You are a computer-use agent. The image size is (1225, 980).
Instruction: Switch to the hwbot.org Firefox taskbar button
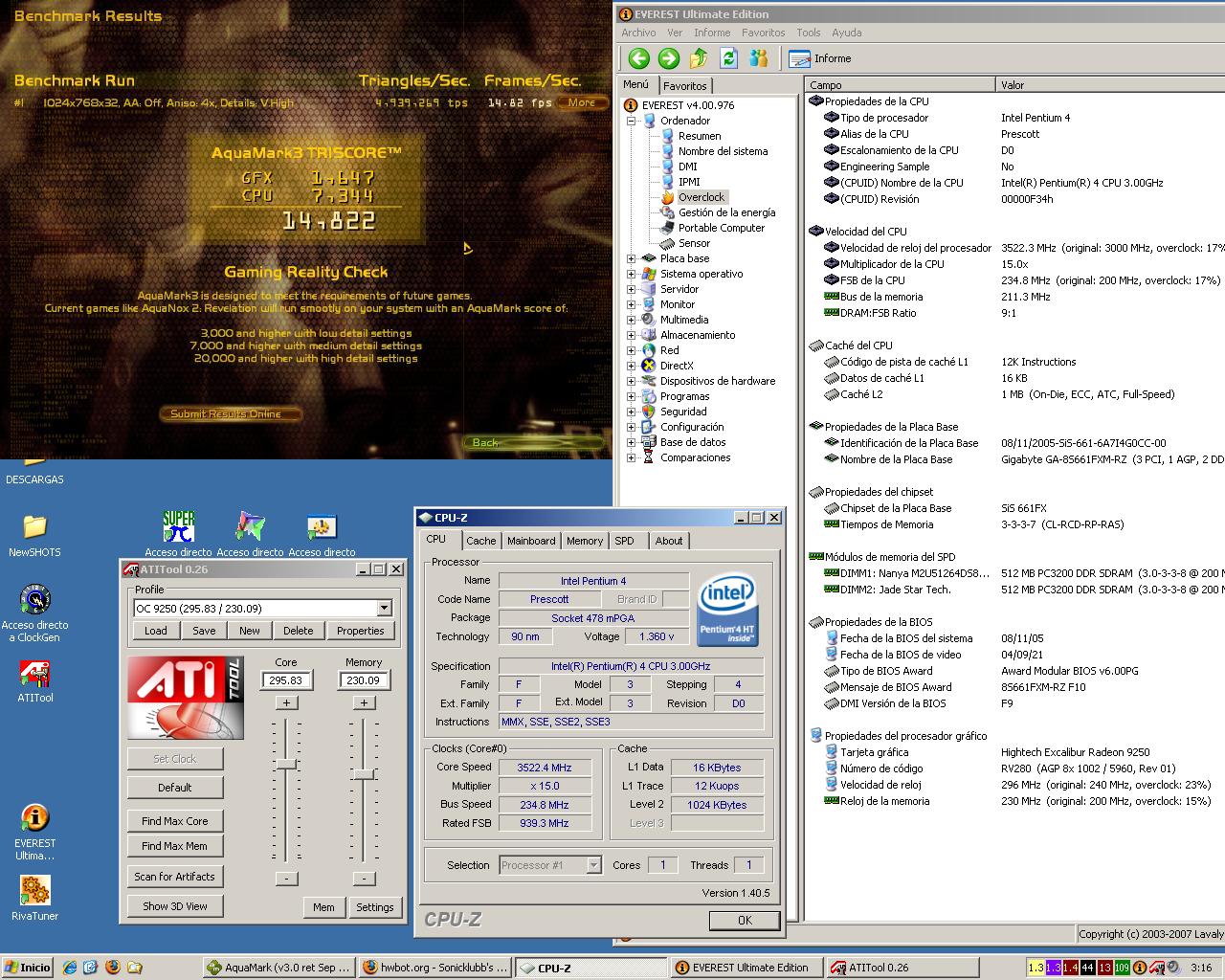(x=435, y=968)
